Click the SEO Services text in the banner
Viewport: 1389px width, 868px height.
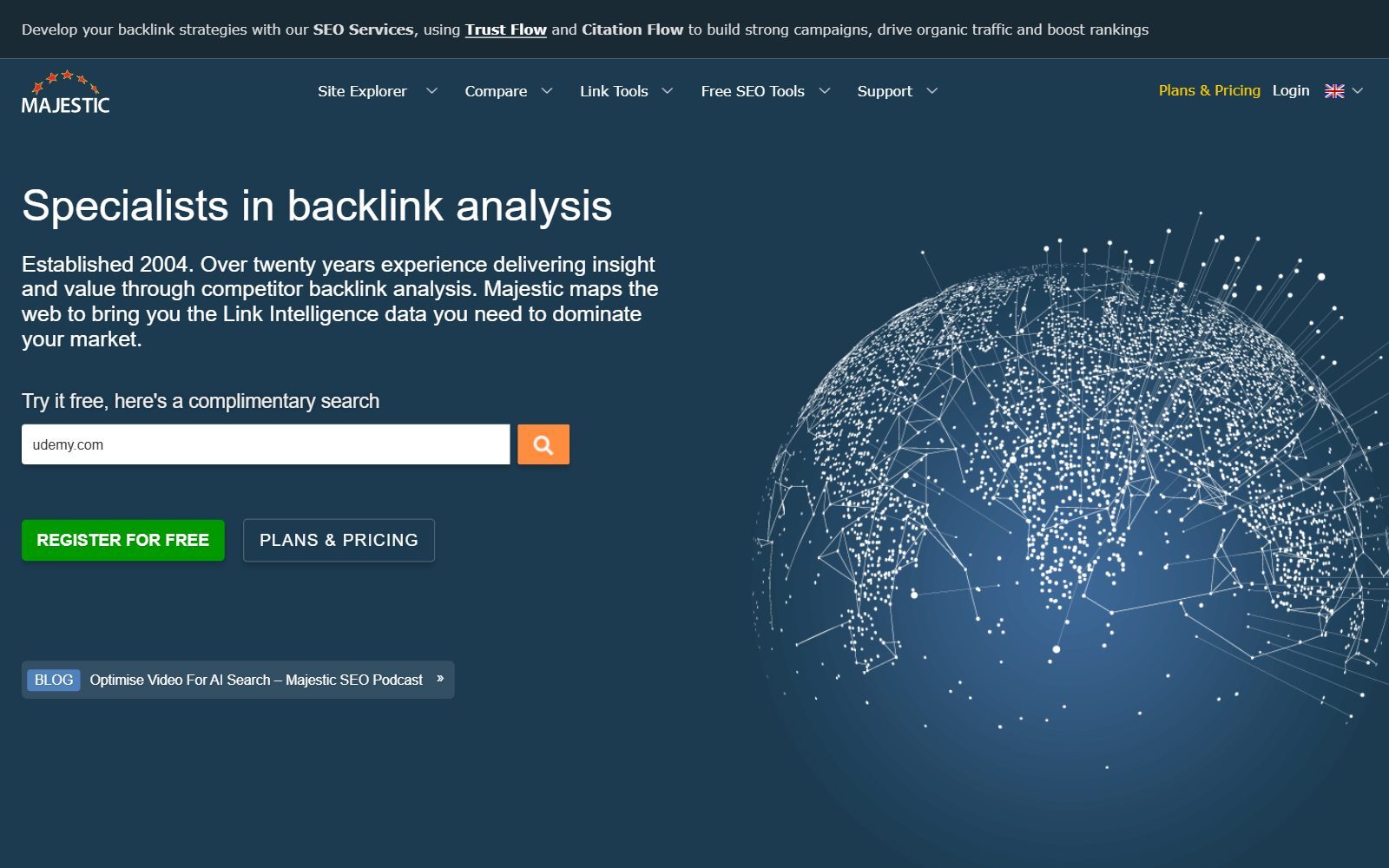coord(363,30)
